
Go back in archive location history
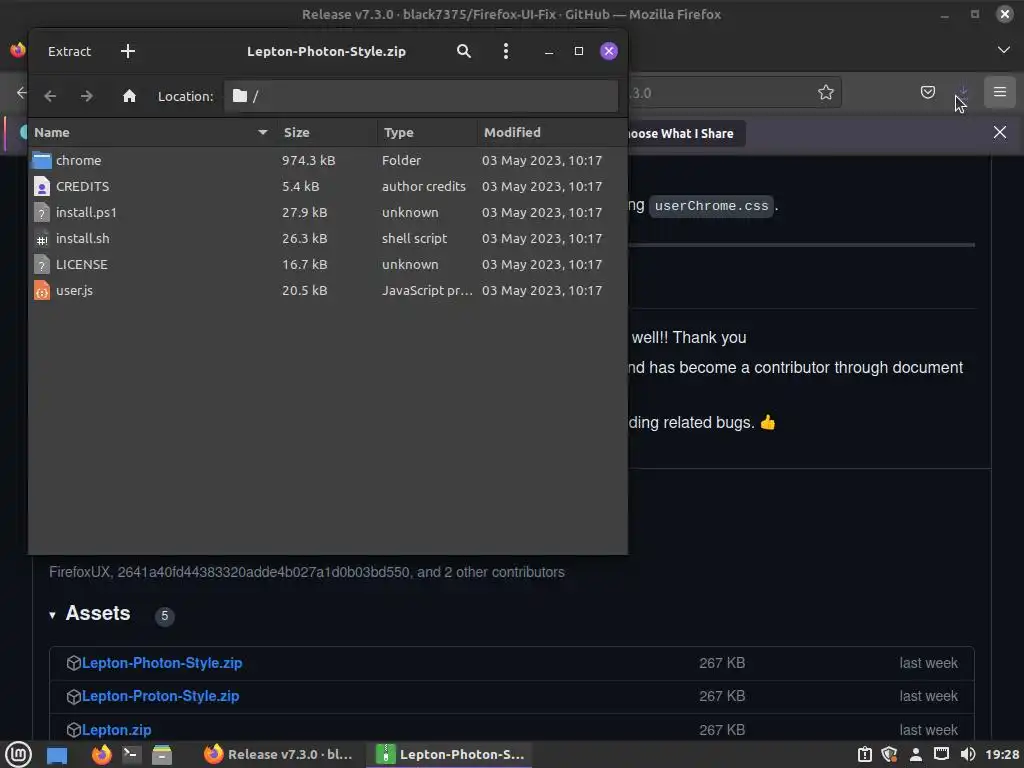(50, 96)
